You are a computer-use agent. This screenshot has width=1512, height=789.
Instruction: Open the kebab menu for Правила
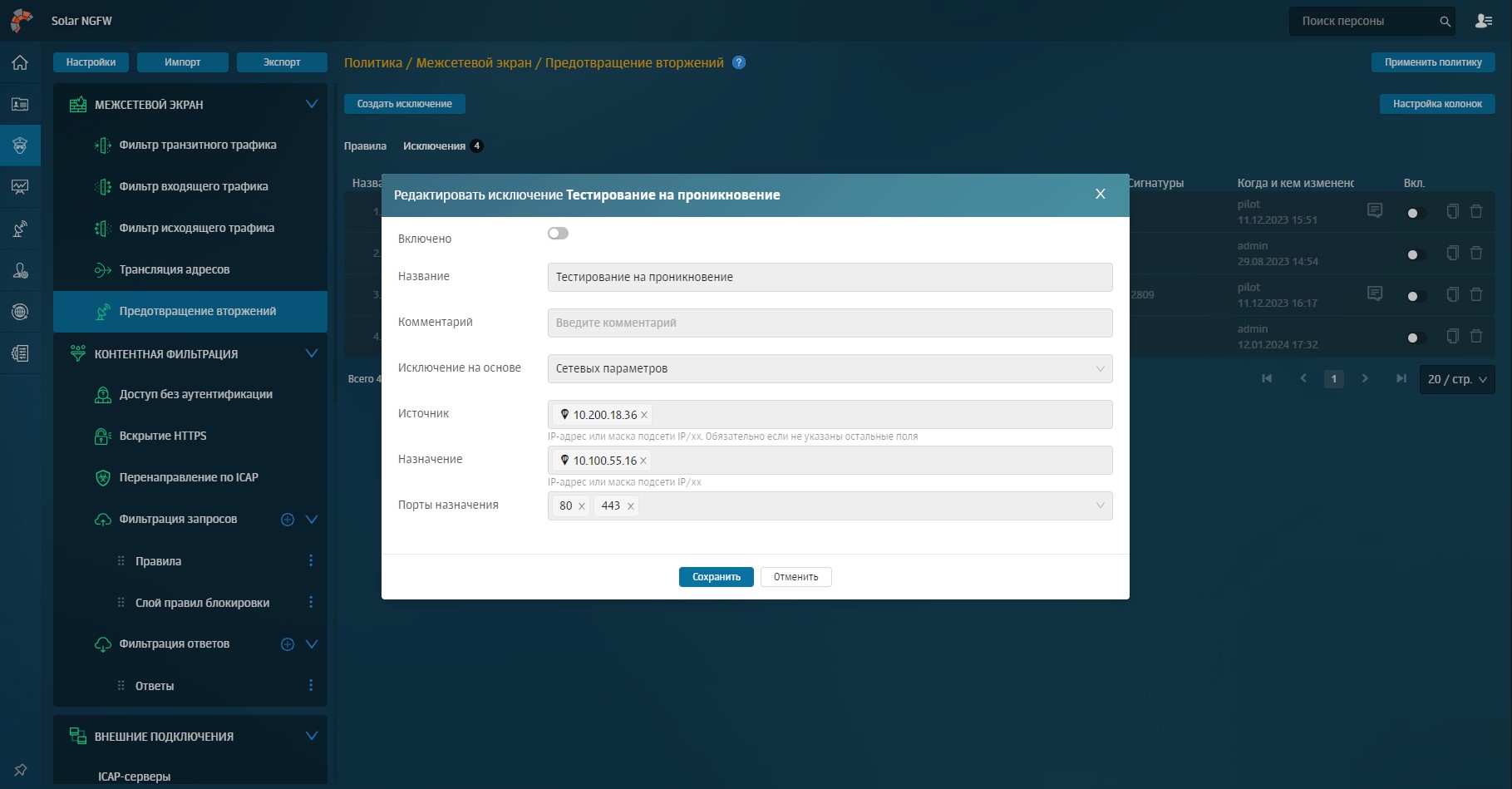pos(311,560)
